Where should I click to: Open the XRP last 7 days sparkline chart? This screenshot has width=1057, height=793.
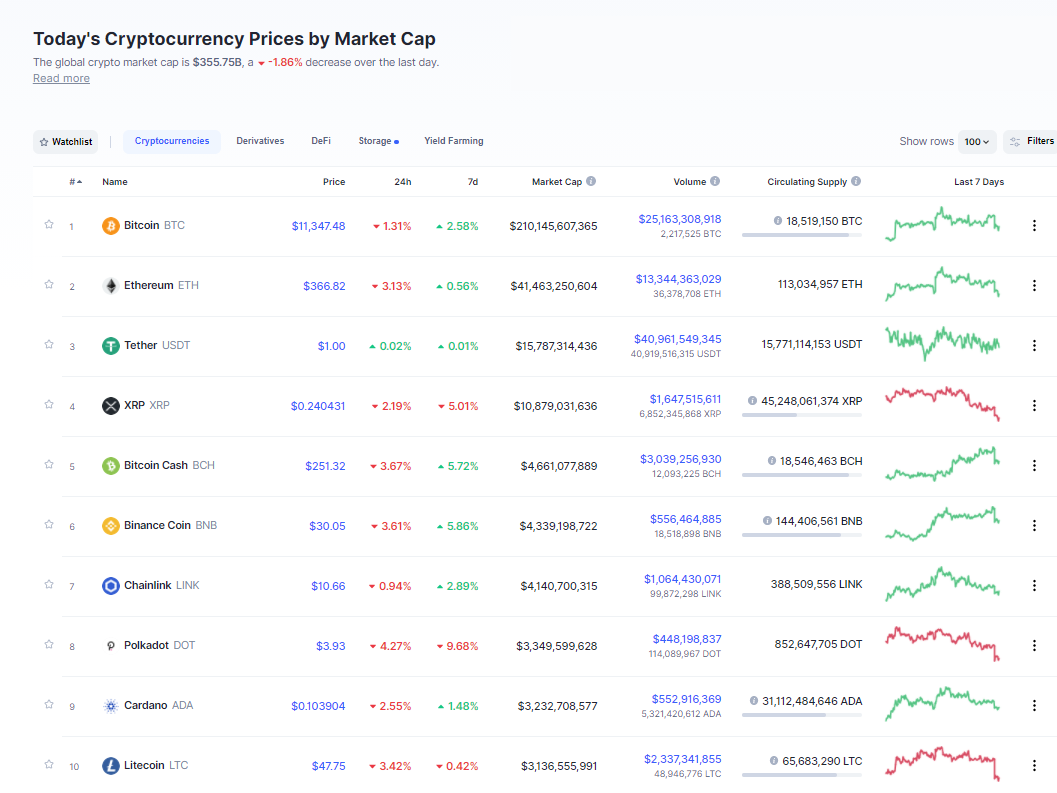pyautogui.click(x=942, y=404)
